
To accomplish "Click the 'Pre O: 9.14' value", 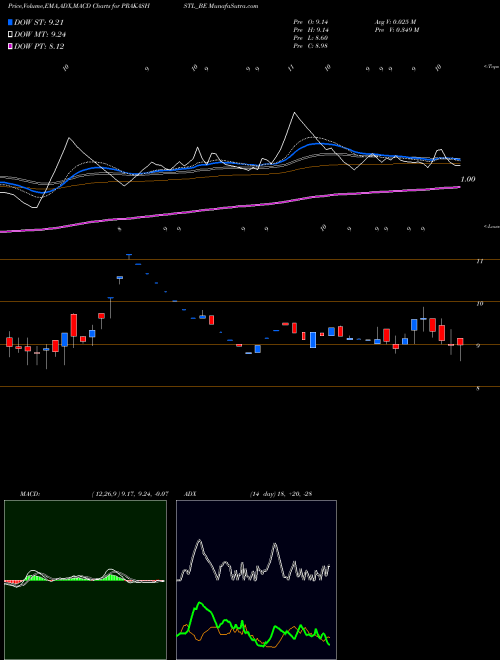I will tap(311, 22).
